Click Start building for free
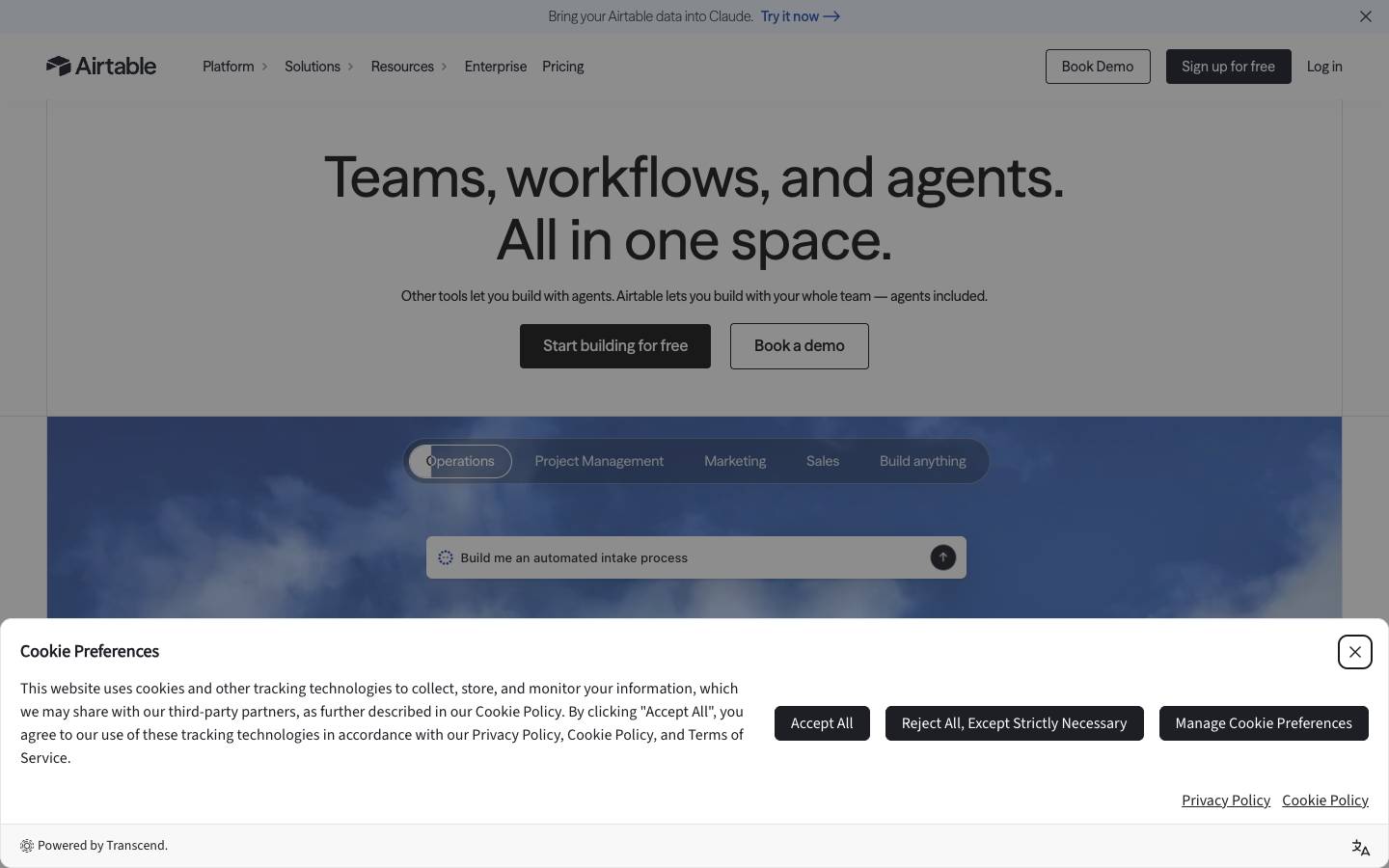 [615, 346]
